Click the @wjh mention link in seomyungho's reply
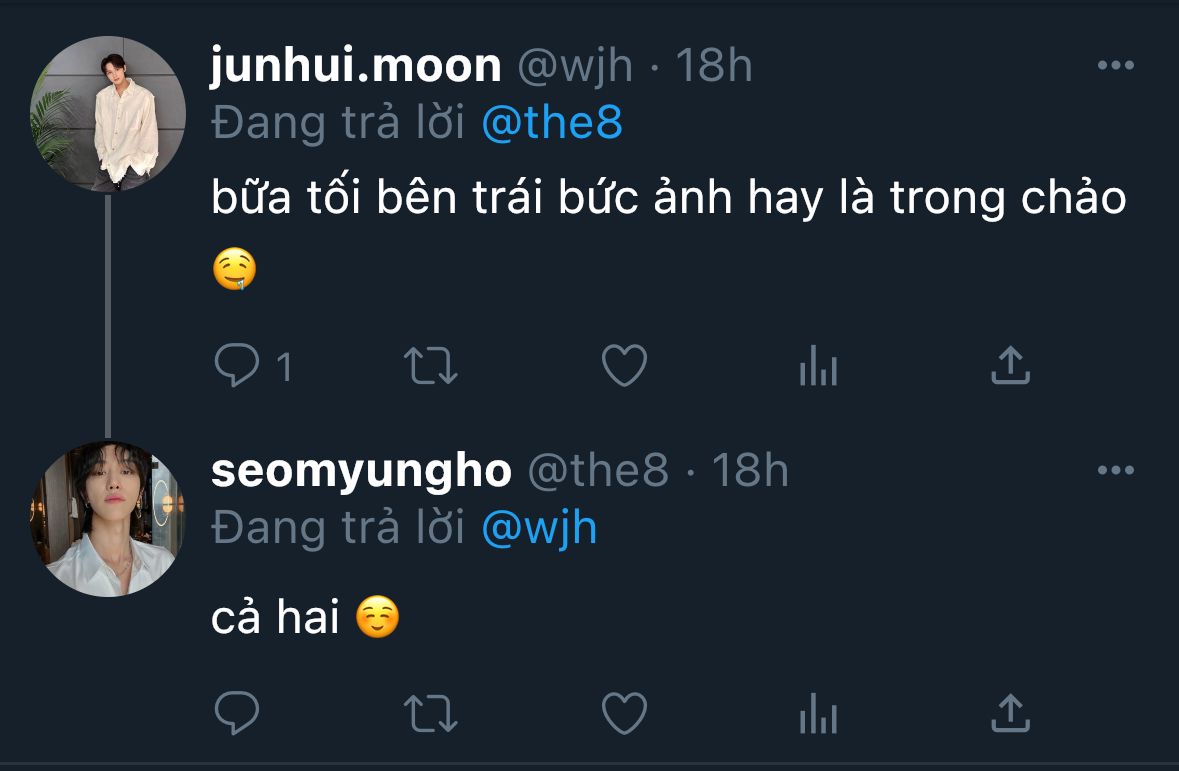The height and width of the screenshot is (771, 1179). [x=539, y=527]
